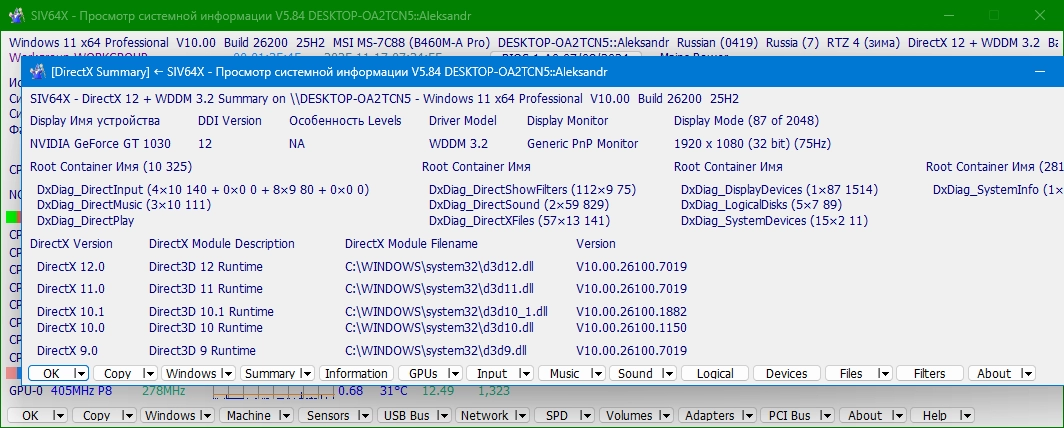This screenshot has height=428, width=1064.
Task: Click the DxDiag_DirectInput container row
Action: (203, 190)
